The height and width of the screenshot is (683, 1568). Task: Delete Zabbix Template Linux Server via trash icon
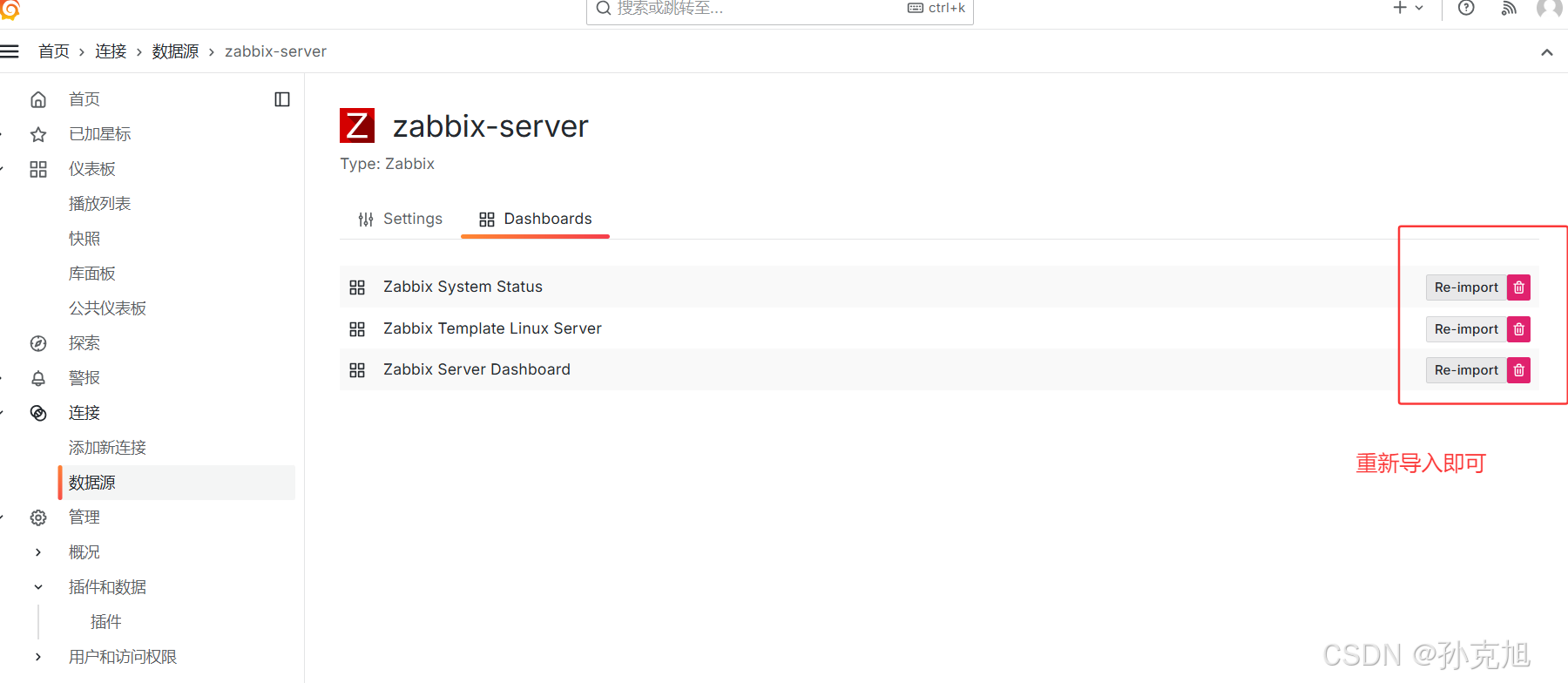(1518, 329)
